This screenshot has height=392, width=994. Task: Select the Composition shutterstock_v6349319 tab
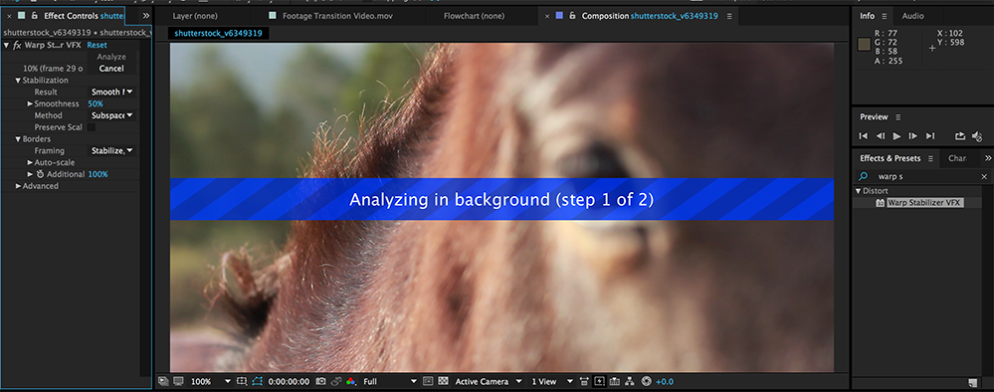[650, 16]
